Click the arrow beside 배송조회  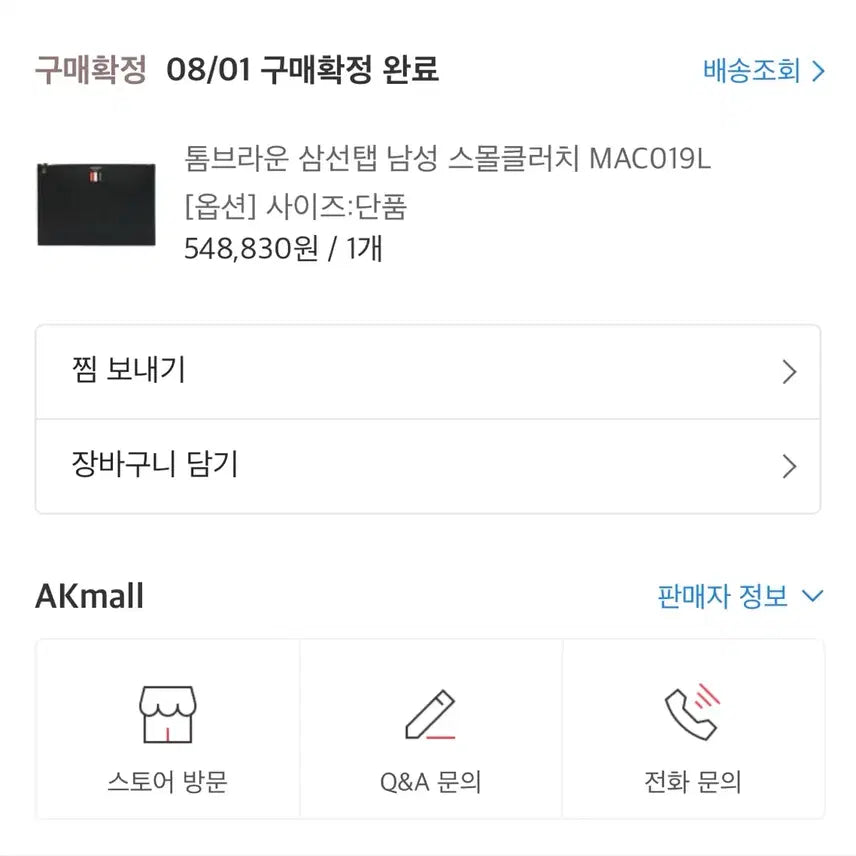tap(819, 72)
